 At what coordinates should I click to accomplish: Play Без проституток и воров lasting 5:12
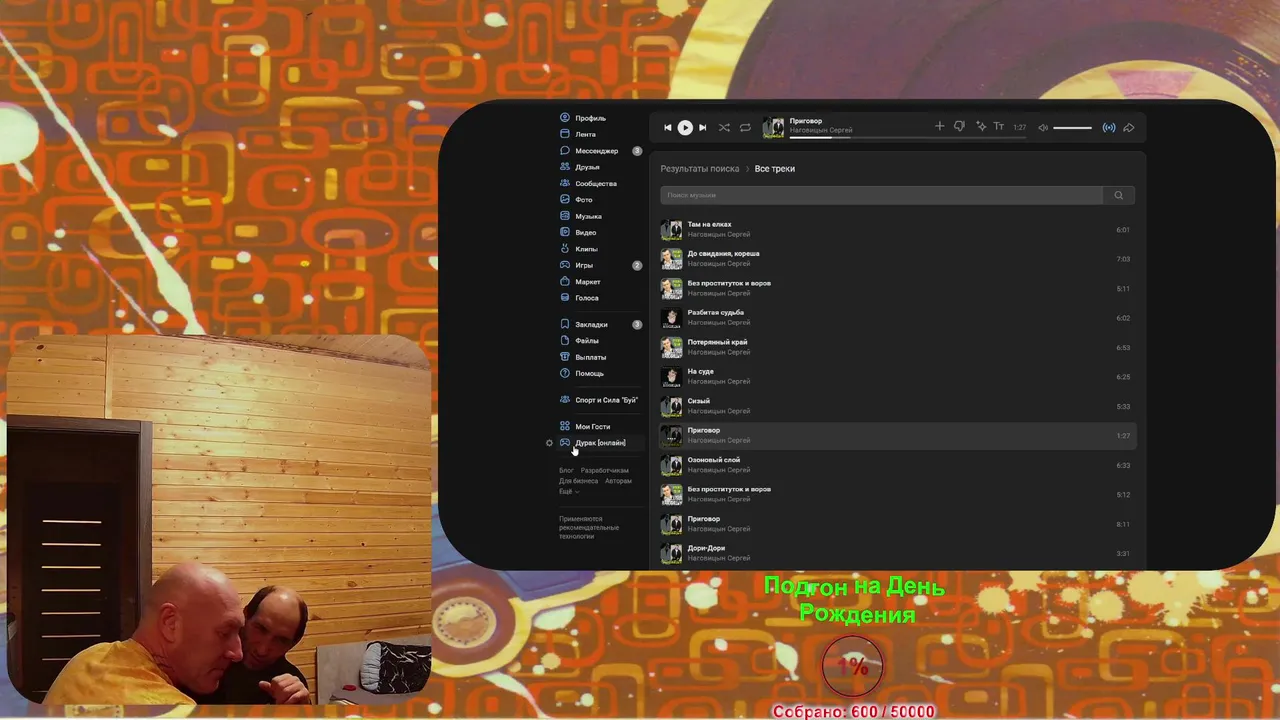tap(897, 495)
